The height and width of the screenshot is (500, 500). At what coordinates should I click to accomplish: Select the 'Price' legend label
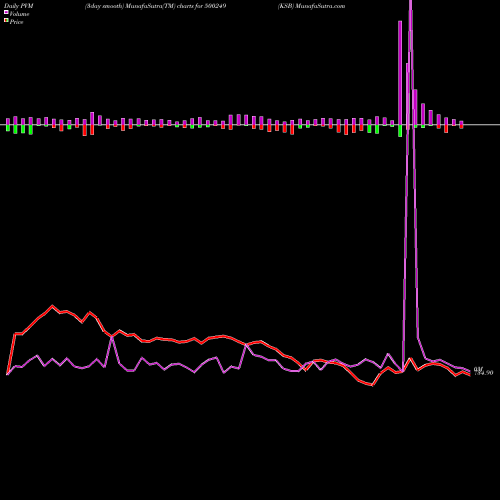pyautogui.click(x=16, y=22)
